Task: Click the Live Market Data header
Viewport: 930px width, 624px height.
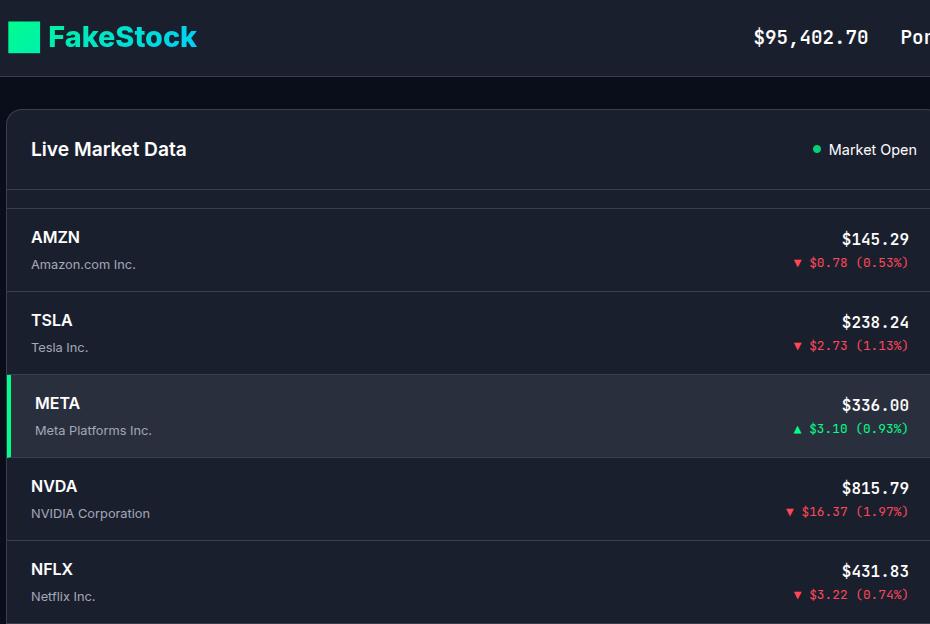Action: [x=108, y=149]
